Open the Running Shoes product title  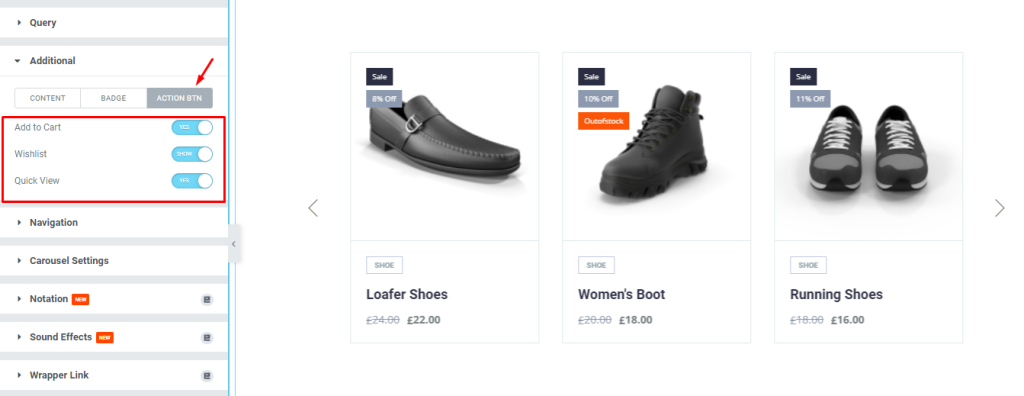pyautogui.click(x=836, y=295)
